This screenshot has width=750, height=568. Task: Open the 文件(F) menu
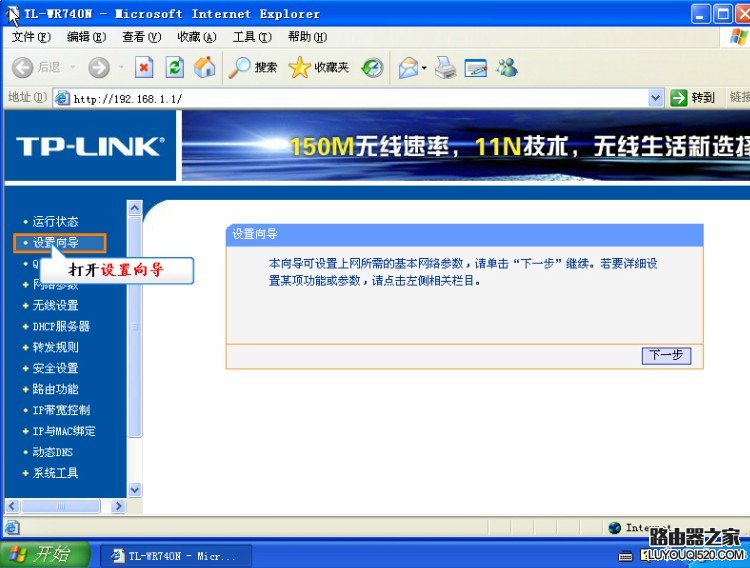31,37
